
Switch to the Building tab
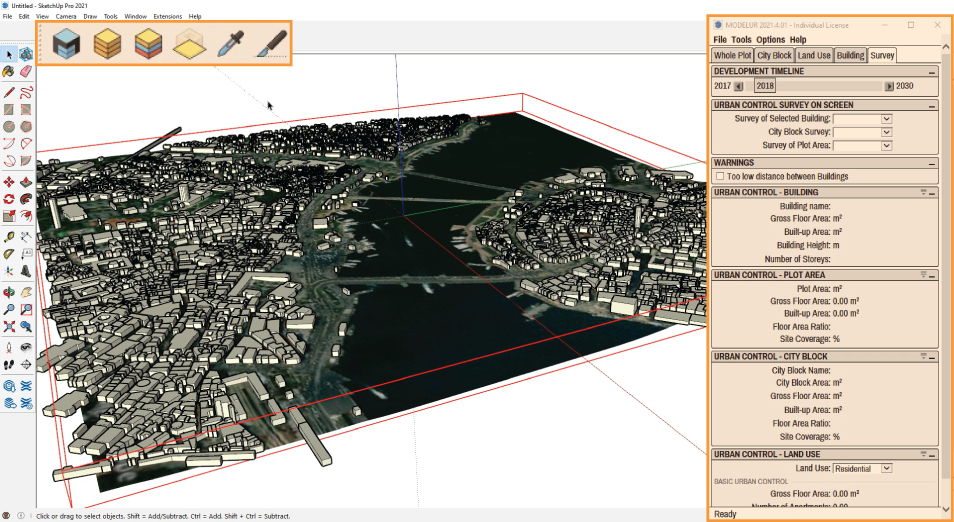(850, 55)
